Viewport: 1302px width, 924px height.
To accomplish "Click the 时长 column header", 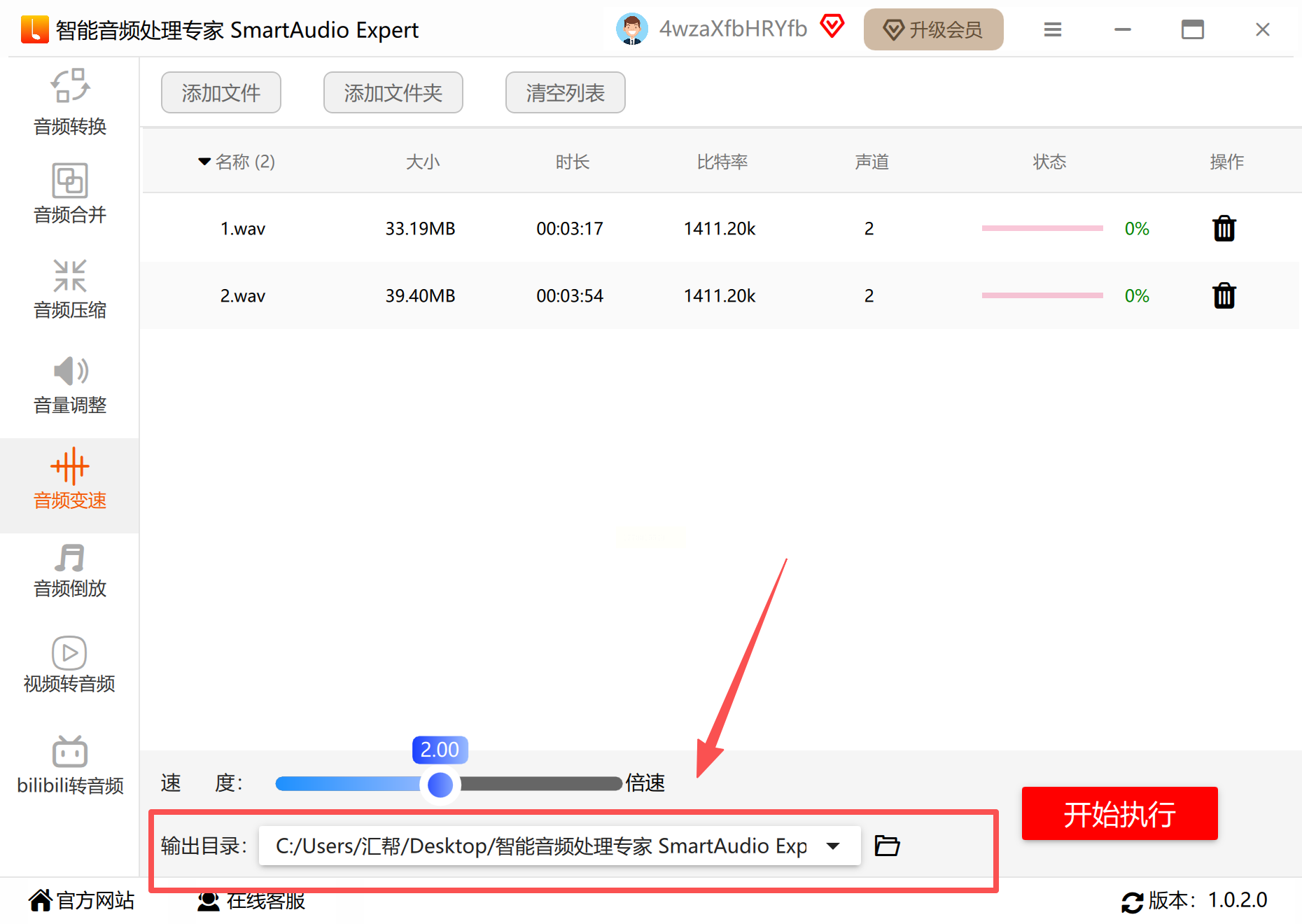I will [573, 162].
